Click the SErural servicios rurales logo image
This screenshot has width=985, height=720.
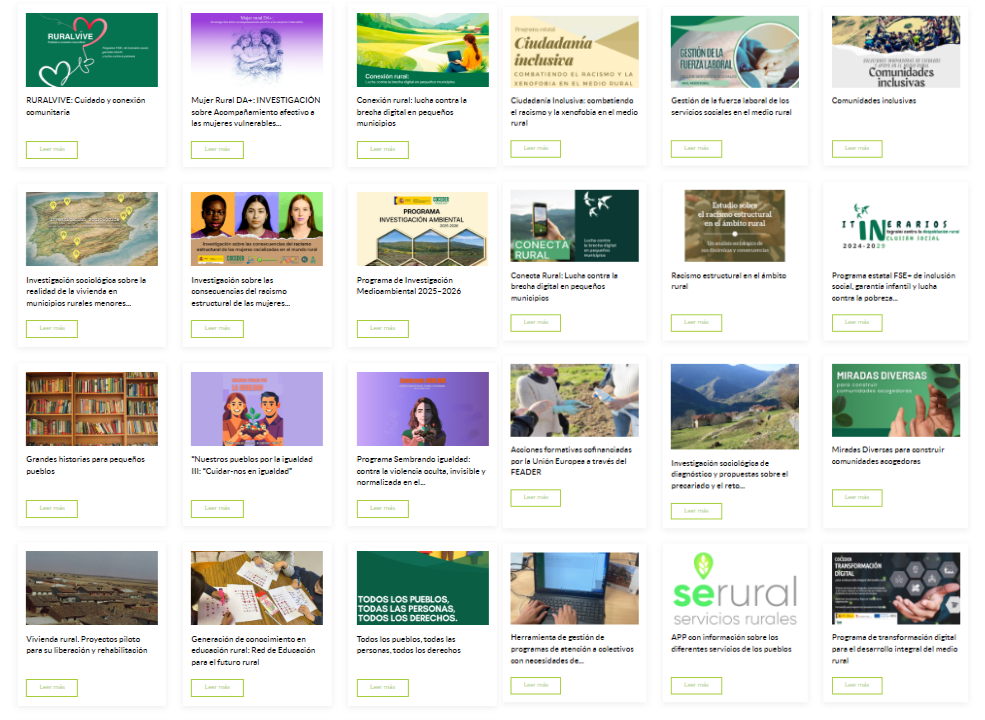point(735,589)
